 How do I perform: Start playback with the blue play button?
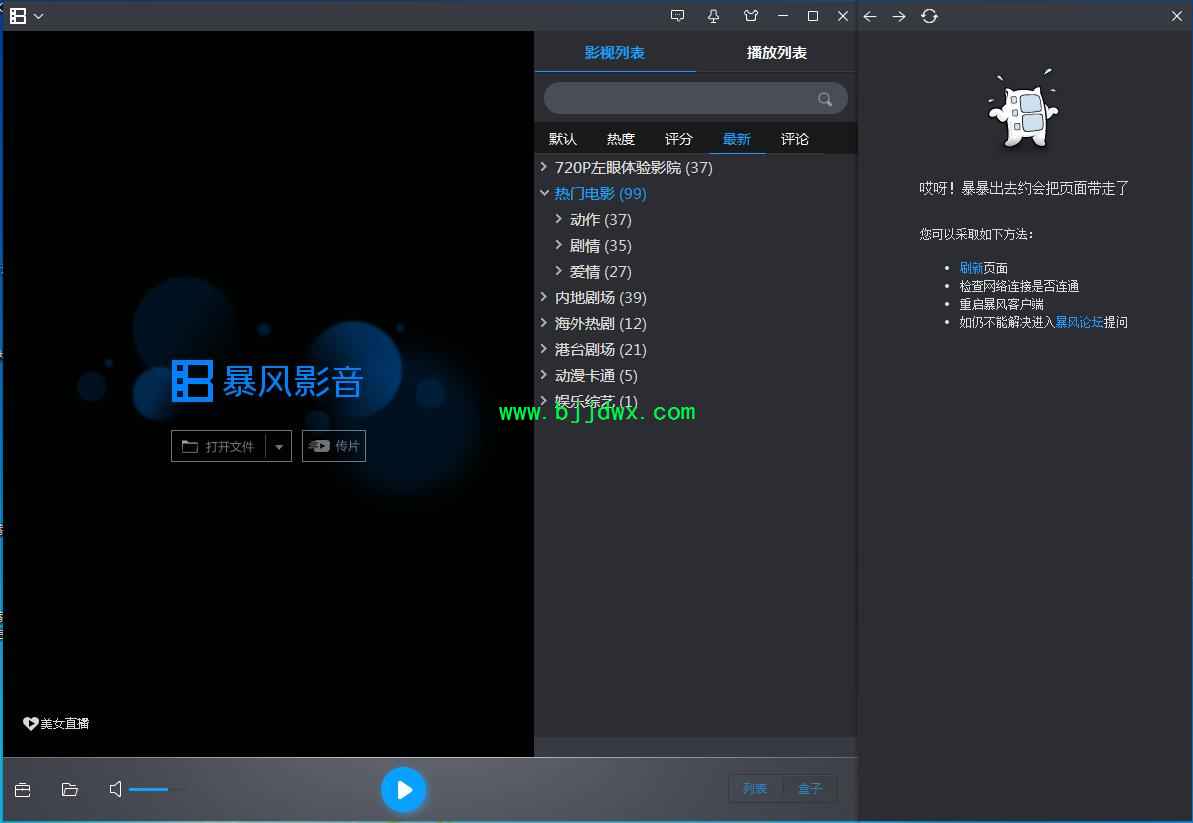403,790
